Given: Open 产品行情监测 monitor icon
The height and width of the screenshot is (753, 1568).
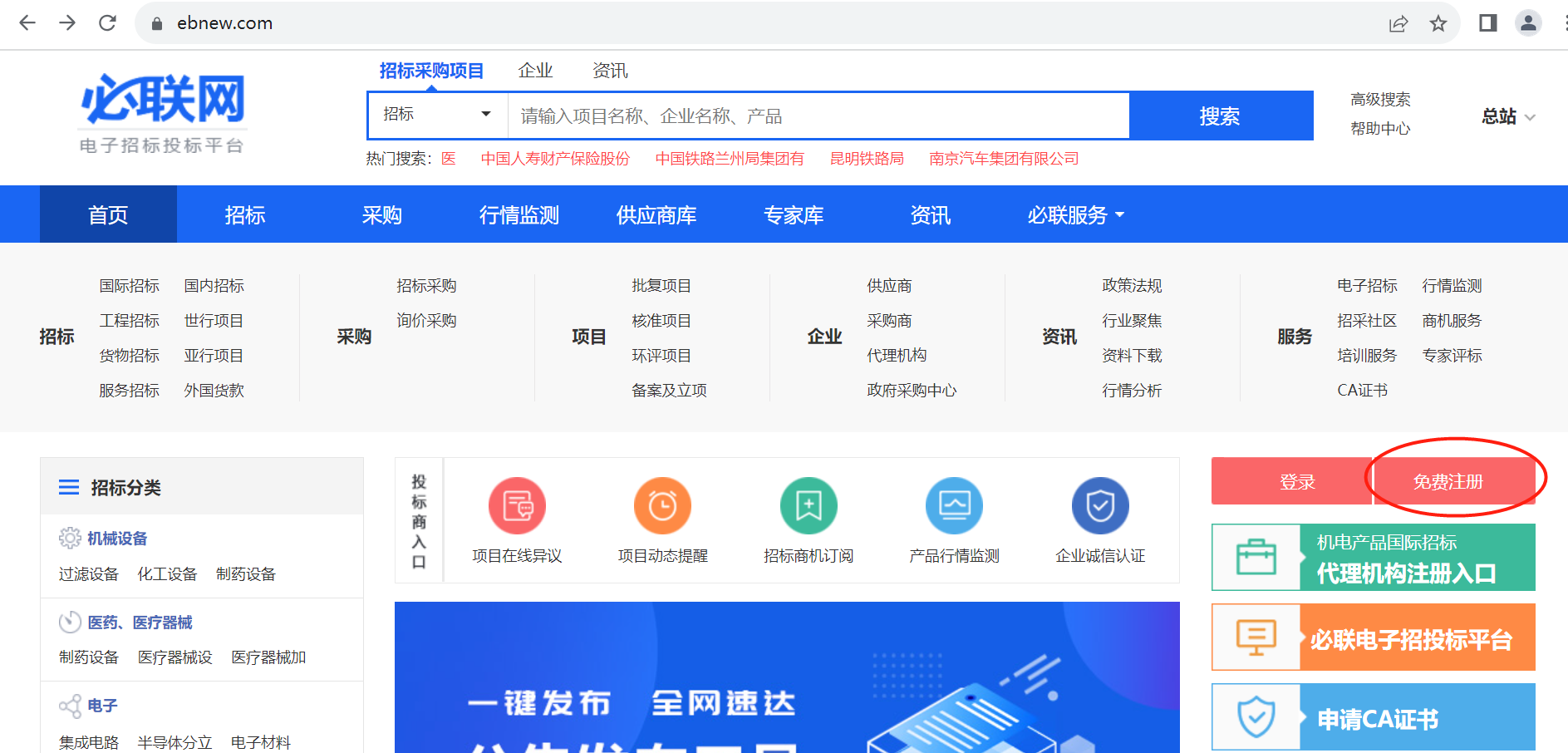Looking at the screenshot, I should 954,505.
